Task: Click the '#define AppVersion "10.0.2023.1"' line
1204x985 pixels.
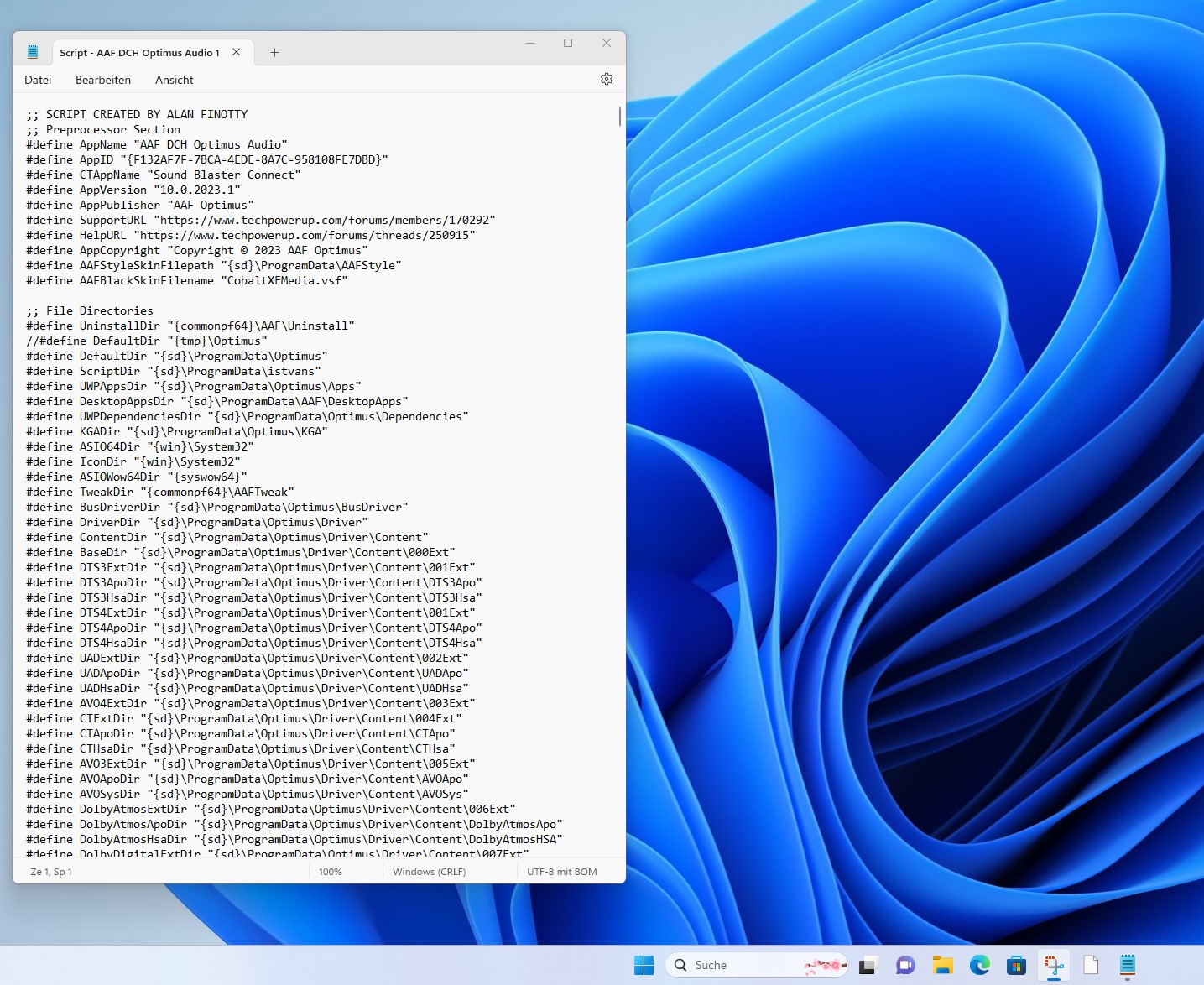Action: [133, 190]
